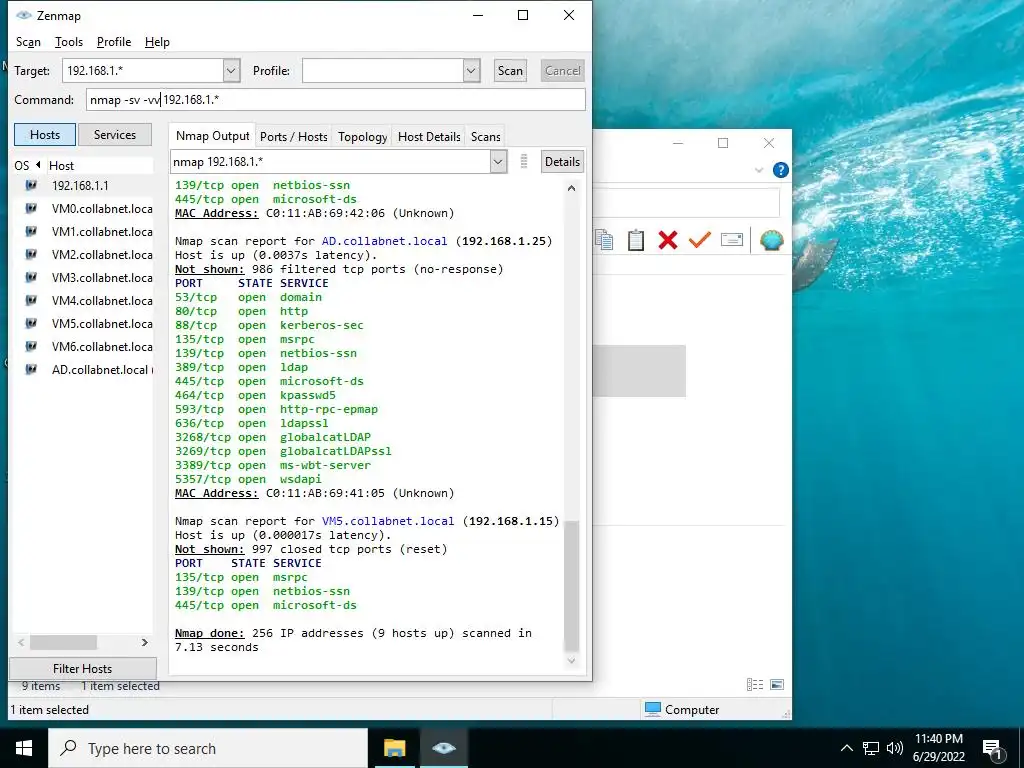Click the copy icon in background window toolbar

coord(604,240)
